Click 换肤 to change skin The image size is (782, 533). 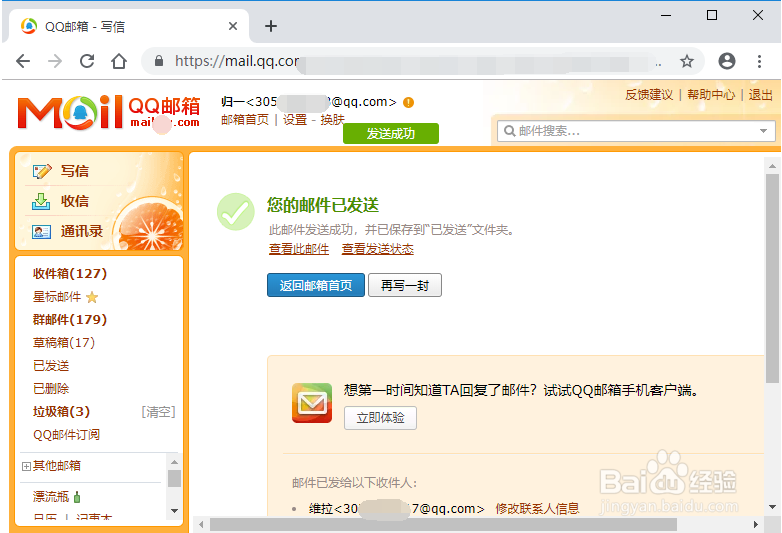coord(332,120)
